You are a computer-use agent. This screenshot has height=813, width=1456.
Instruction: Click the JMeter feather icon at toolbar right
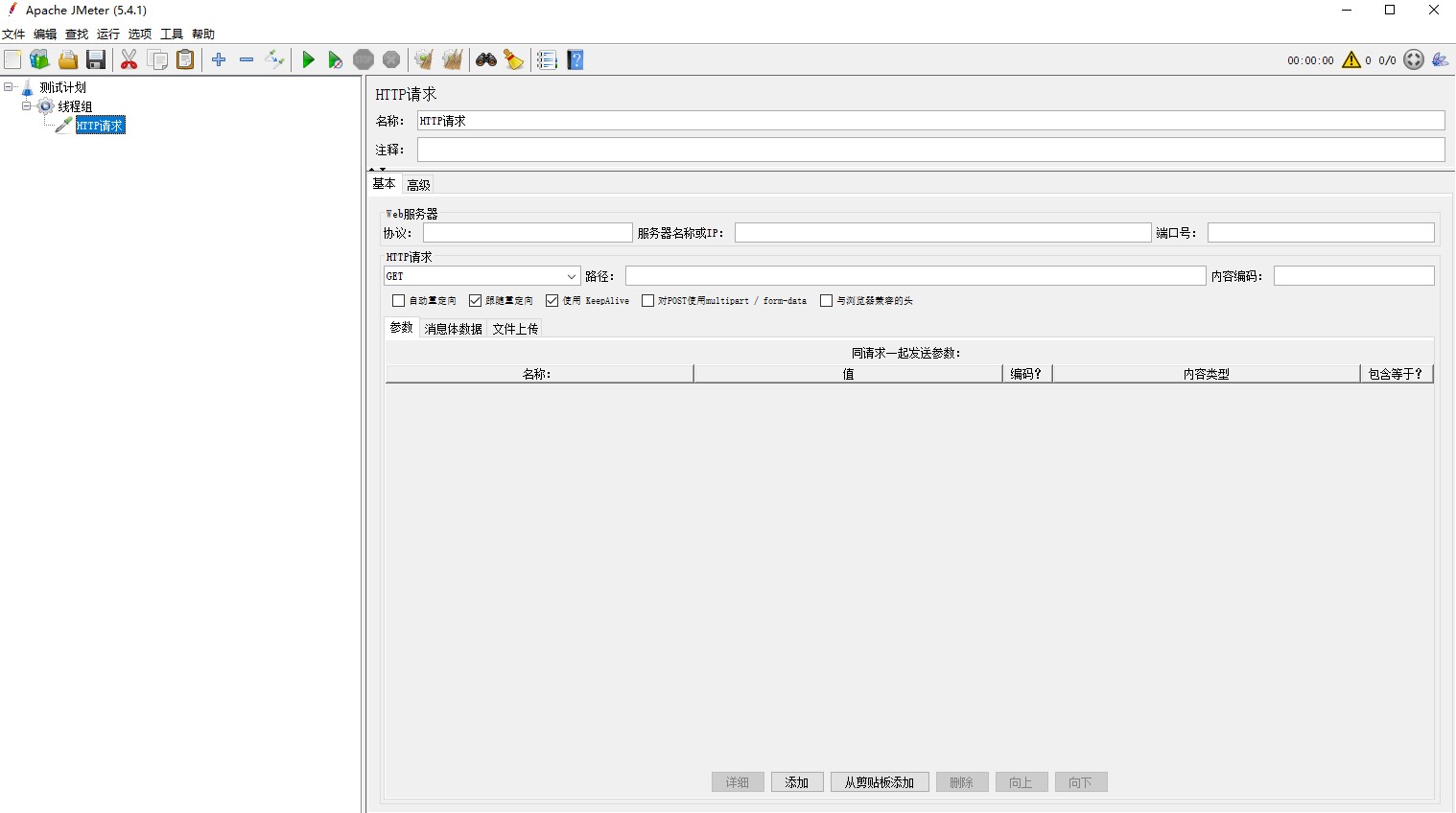[x=1440, y=59]
